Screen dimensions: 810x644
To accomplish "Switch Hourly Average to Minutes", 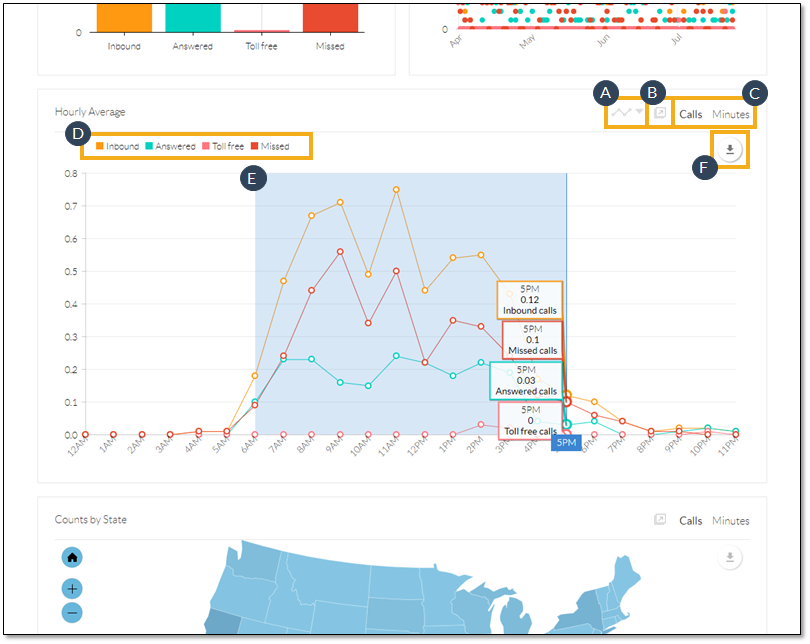I will 730,115.
